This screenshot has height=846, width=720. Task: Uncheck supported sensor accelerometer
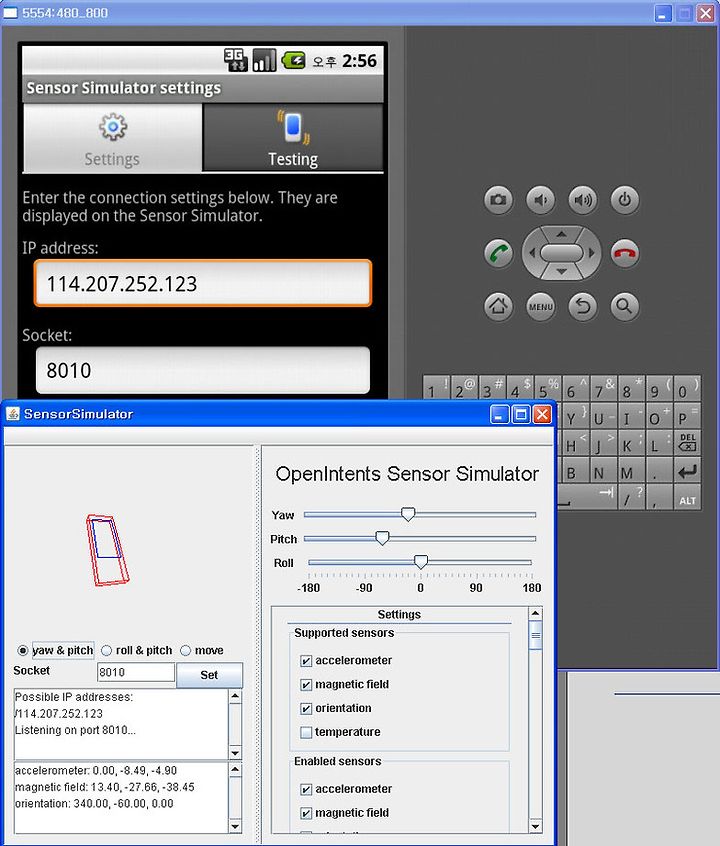click(306, 661)
